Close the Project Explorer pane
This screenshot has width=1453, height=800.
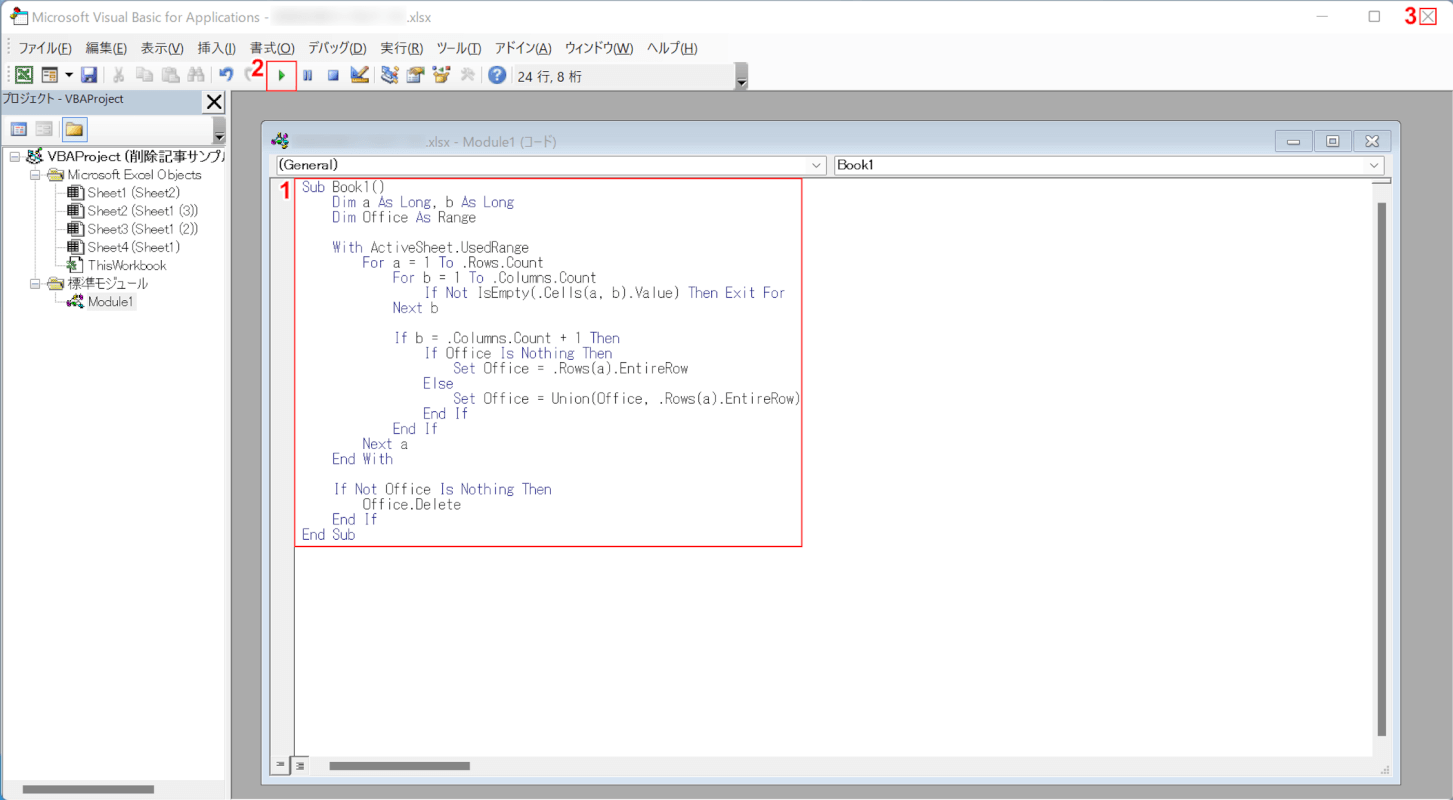(x=214, y=101)
